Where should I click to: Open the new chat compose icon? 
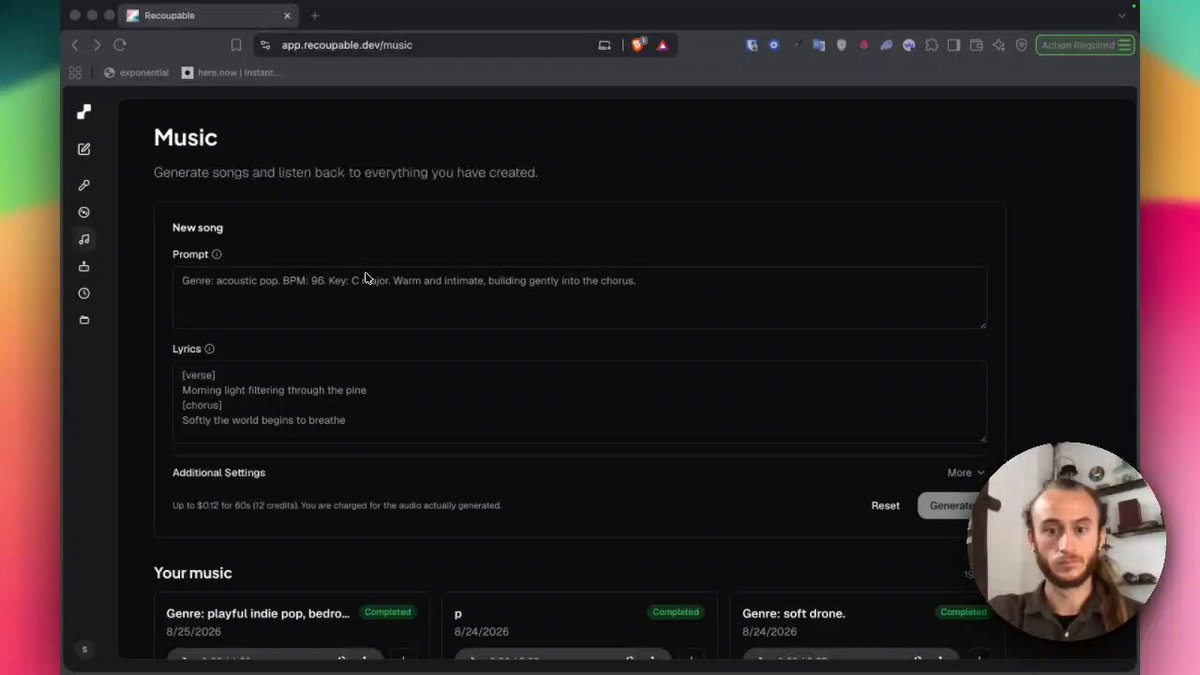pyautogui.click(x=84, y=149)
